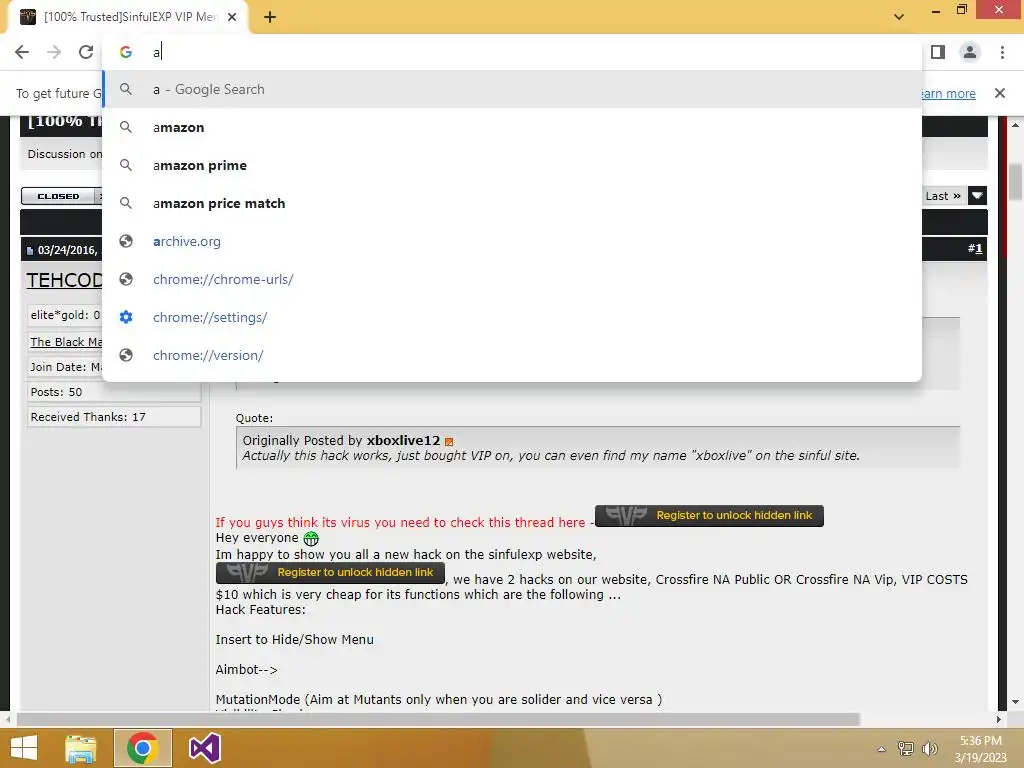Viewport: 1024px width, 768px height.
Task: Open the chrome://chrome-urls/ suggestion
Action: (512, 279)
